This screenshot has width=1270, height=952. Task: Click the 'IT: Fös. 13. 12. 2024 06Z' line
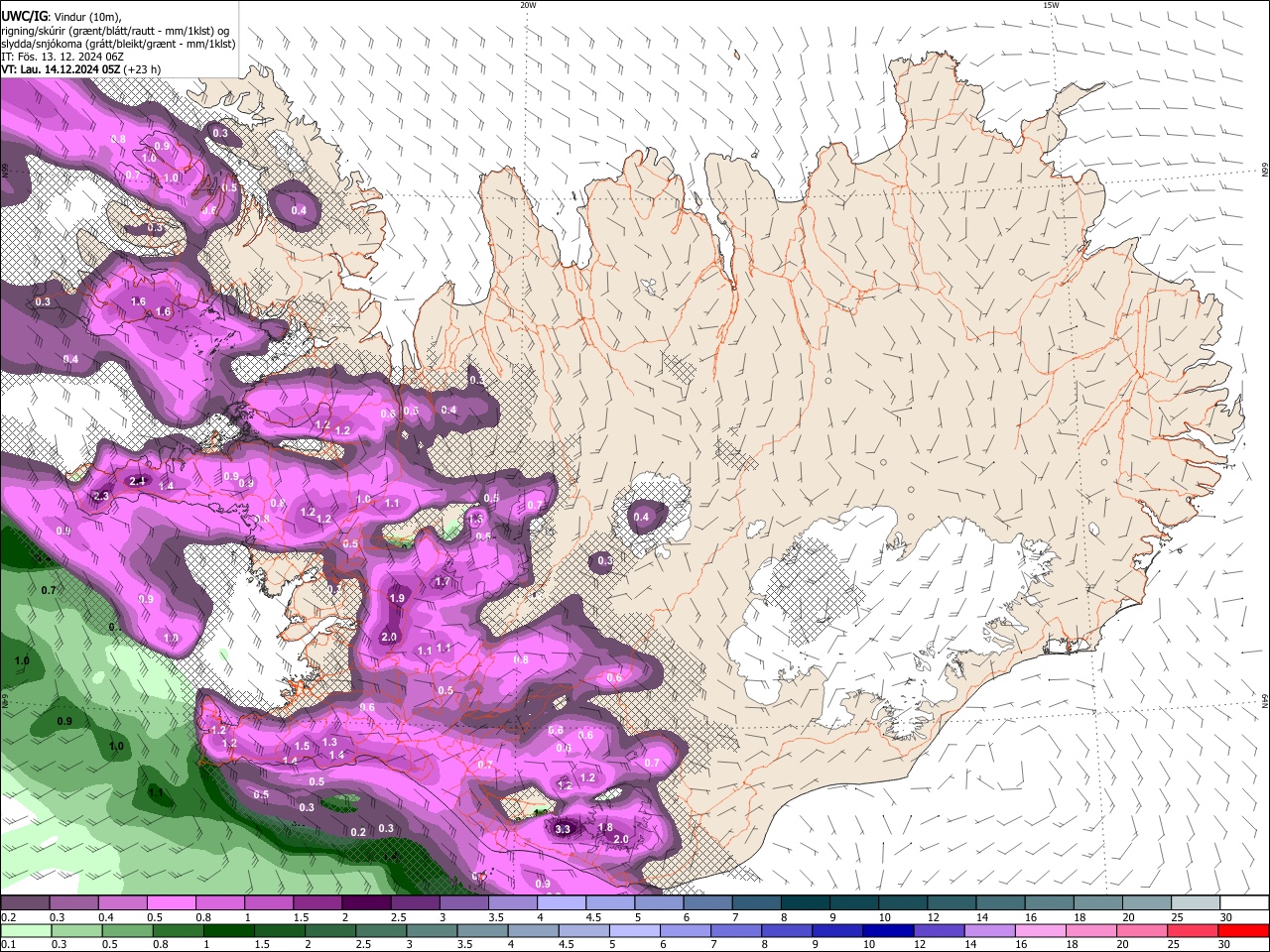coord(62,57)
